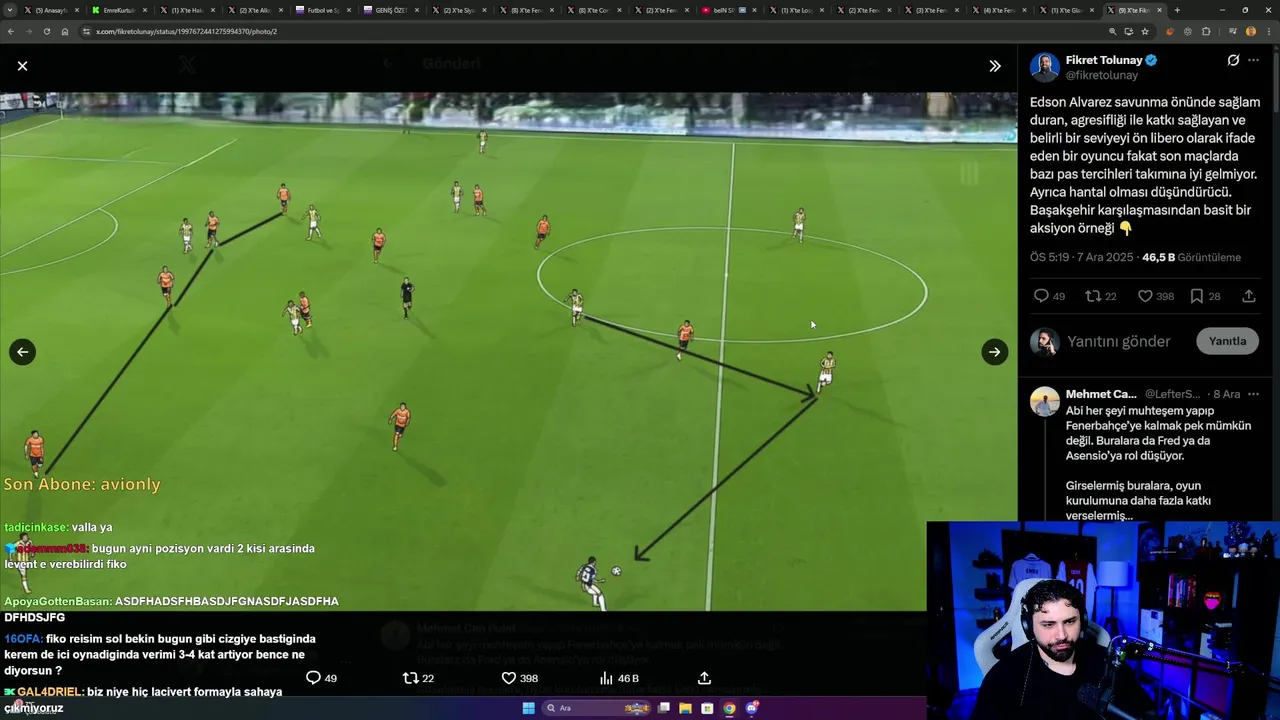Open the Chrome profile avatar
Screen dimensions: 1280x720
pos(1250,31)
